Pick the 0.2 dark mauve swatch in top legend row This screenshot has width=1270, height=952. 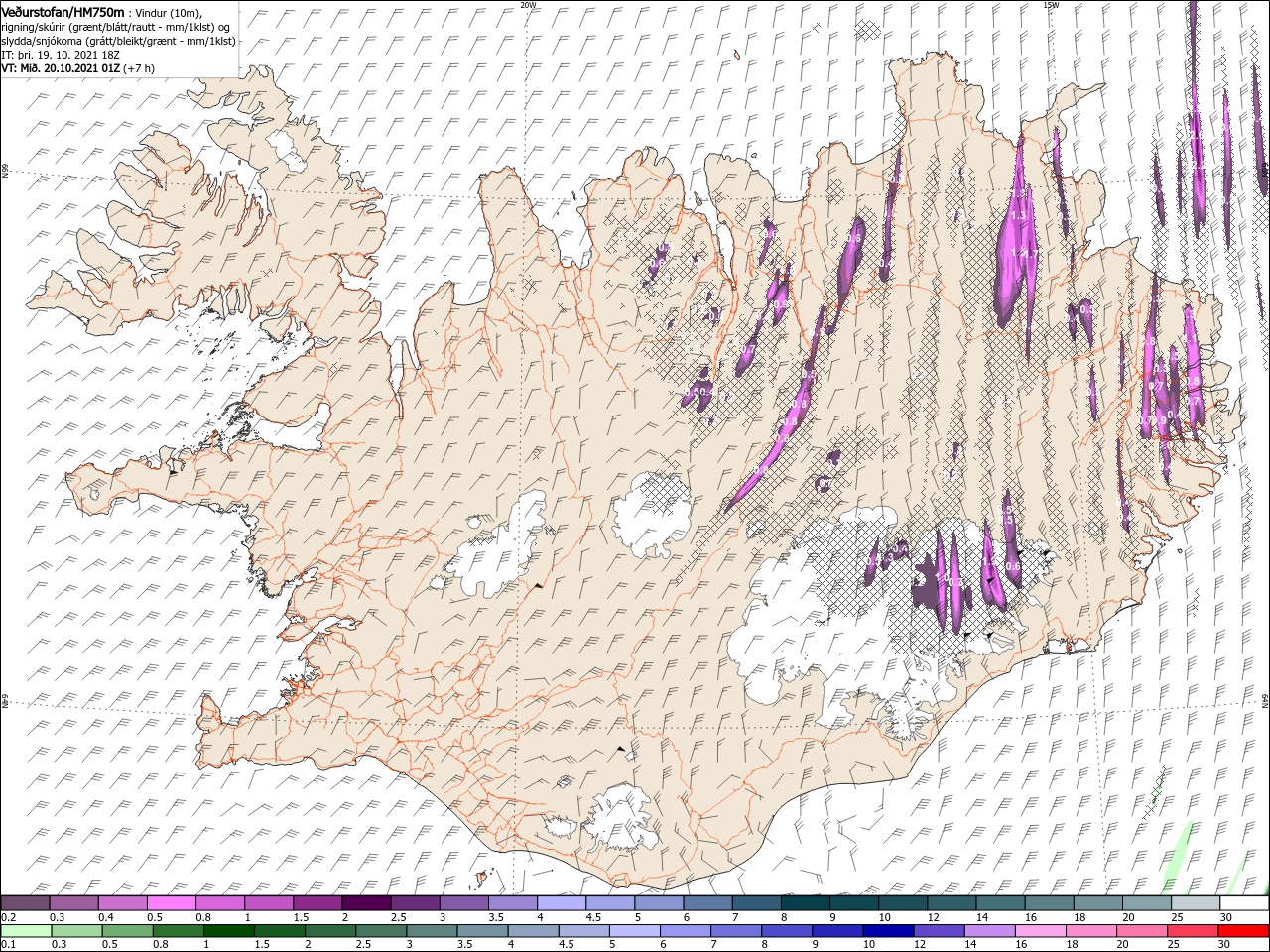[x=25, y=903]
